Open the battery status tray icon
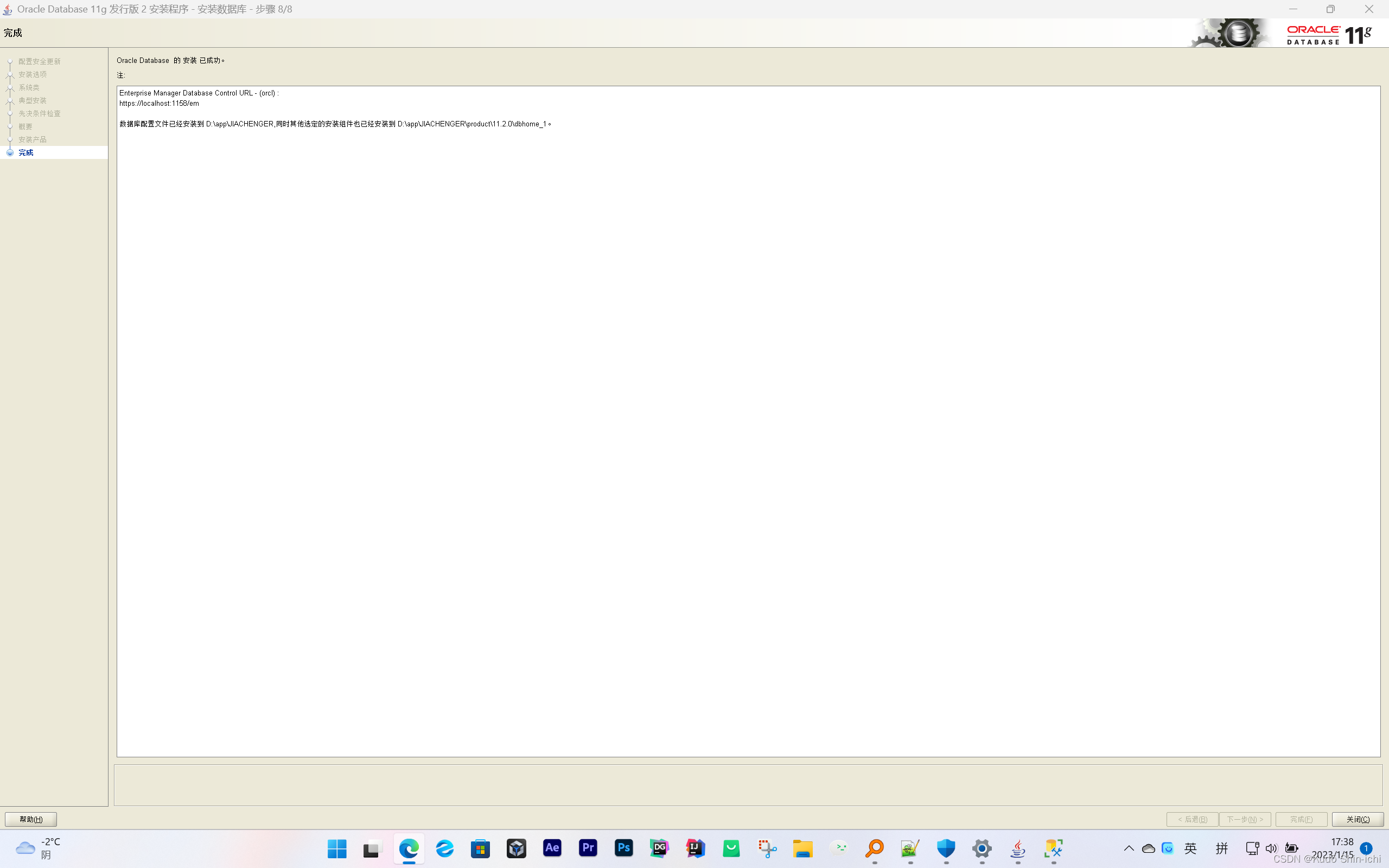This screenshot has height=868, width=1389. (1291, 848)
